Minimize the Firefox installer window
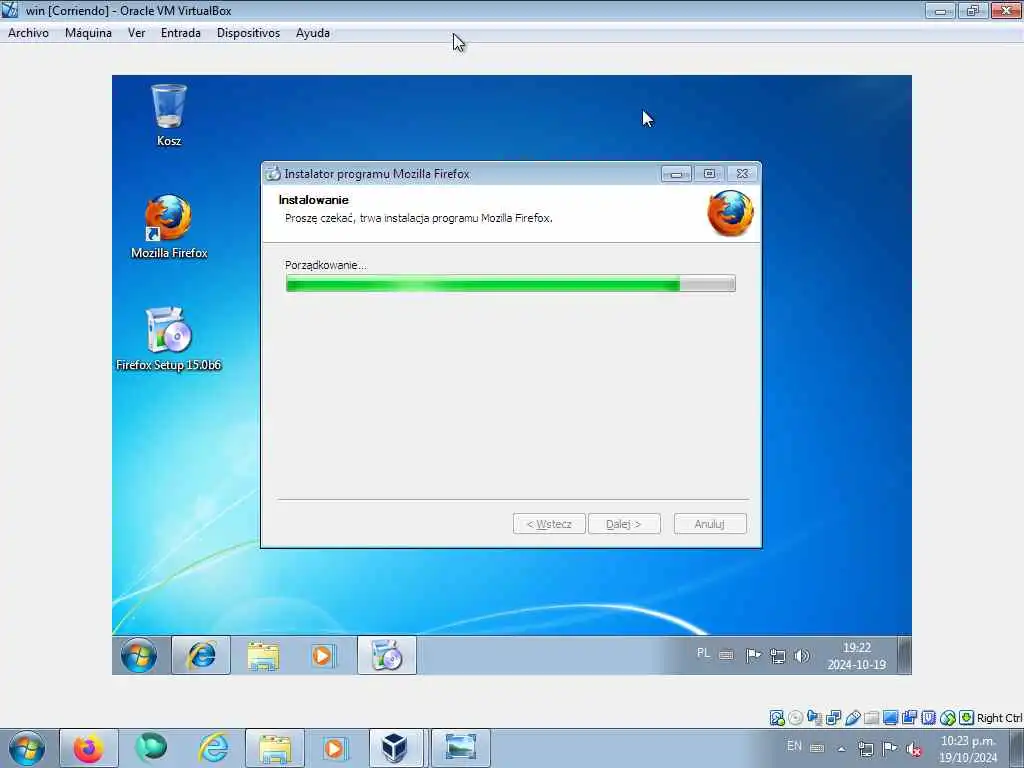The height and width of the screenshot is (768, 1024). pos(676,174)
